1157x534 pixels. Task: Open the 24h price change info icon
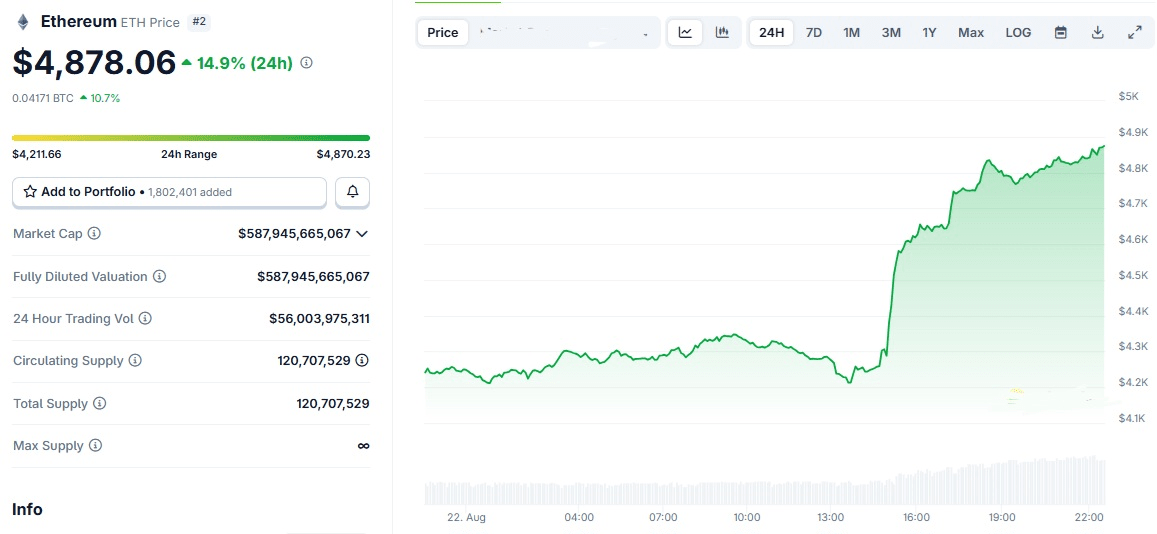tap(307, 63)
